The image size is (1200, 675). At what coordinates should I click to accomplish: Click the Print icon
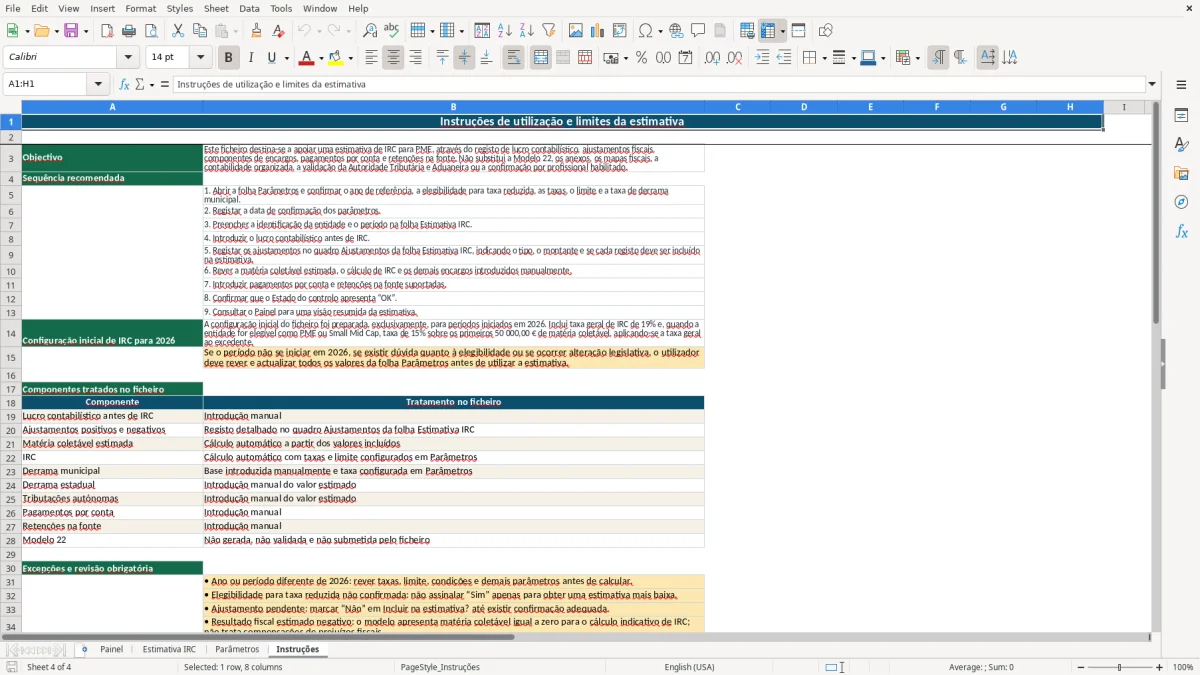click(x=129, y=31)
